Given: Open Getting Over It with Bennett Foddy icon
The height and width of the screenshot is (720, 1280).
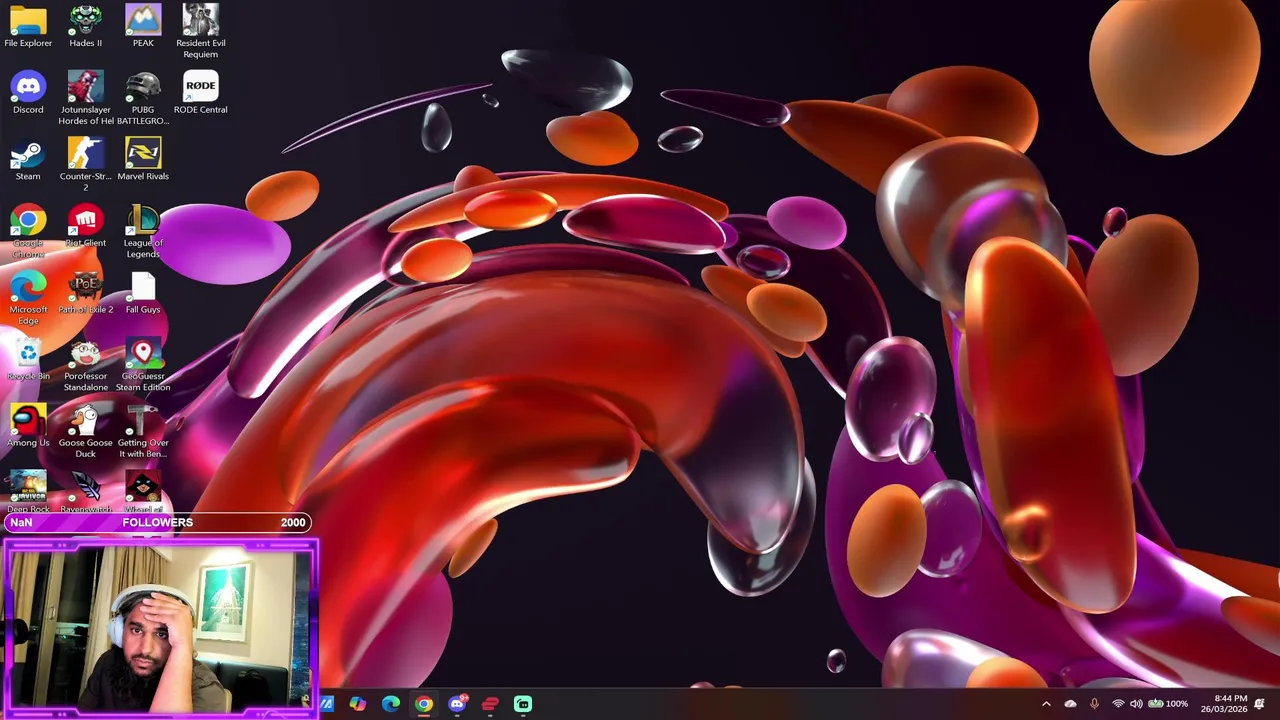Looking at the screenshot, I should (143, 431).
